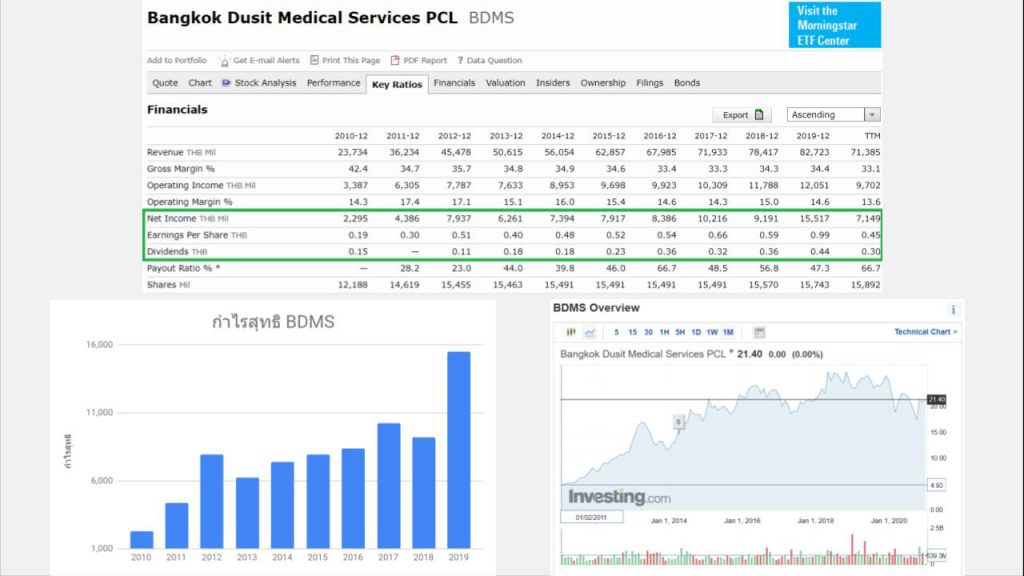Click the 2010-12 column header
This screenshot has width=1024, height=576.
[351, 136]
